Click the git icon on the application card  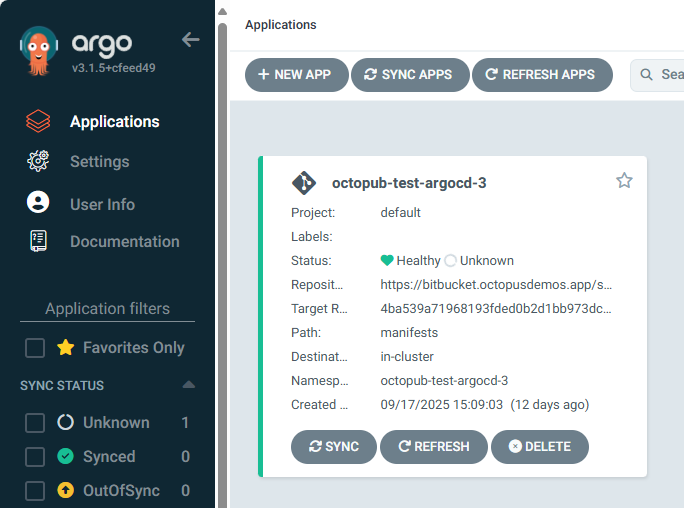point(304,183)
